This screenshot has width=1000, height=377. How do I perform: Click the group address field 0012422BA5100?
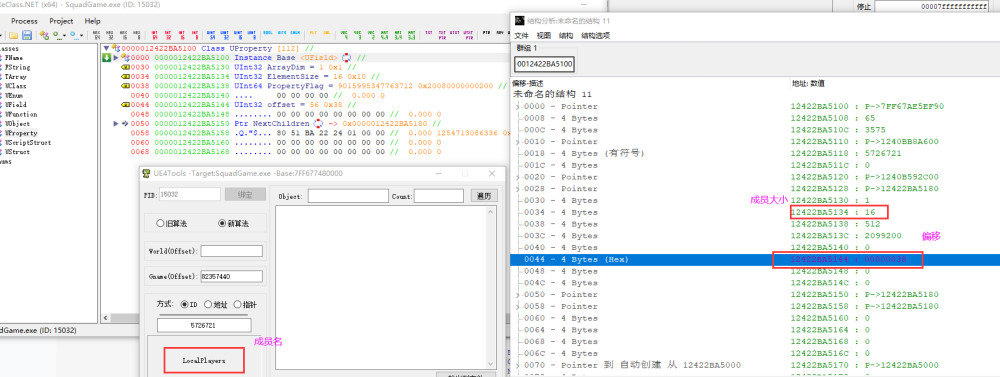545,64
